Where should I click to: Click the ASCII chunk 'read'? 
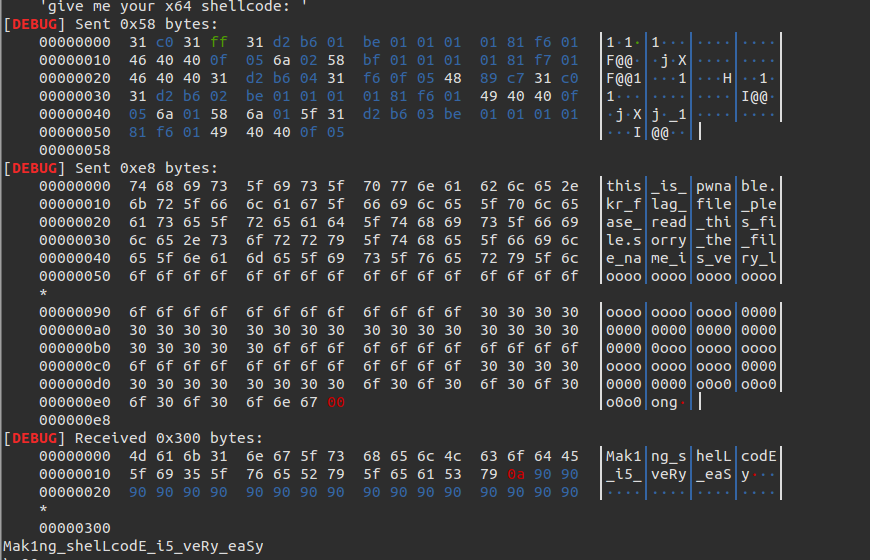point(669,223)
